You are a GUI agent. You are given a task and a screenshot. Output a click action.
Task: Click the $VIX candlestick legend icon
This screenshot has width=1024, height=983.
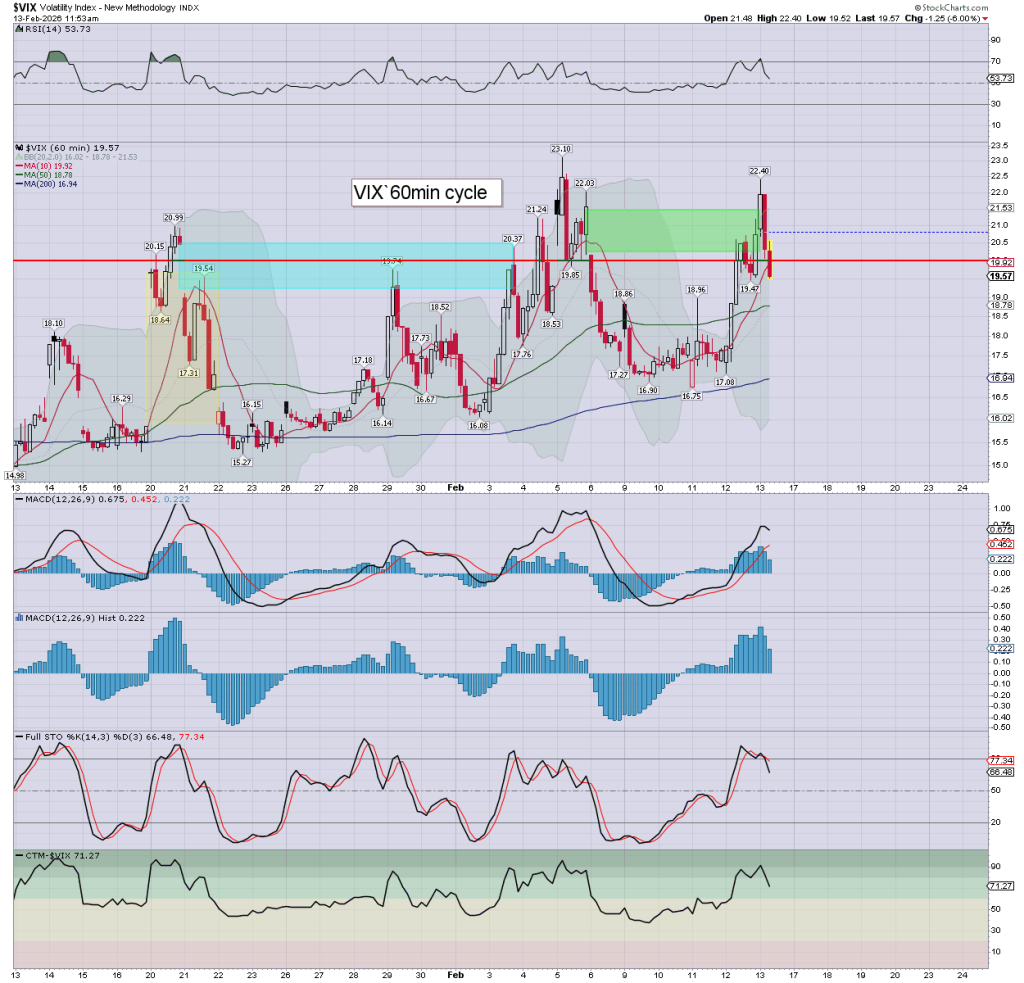[18, 146]
